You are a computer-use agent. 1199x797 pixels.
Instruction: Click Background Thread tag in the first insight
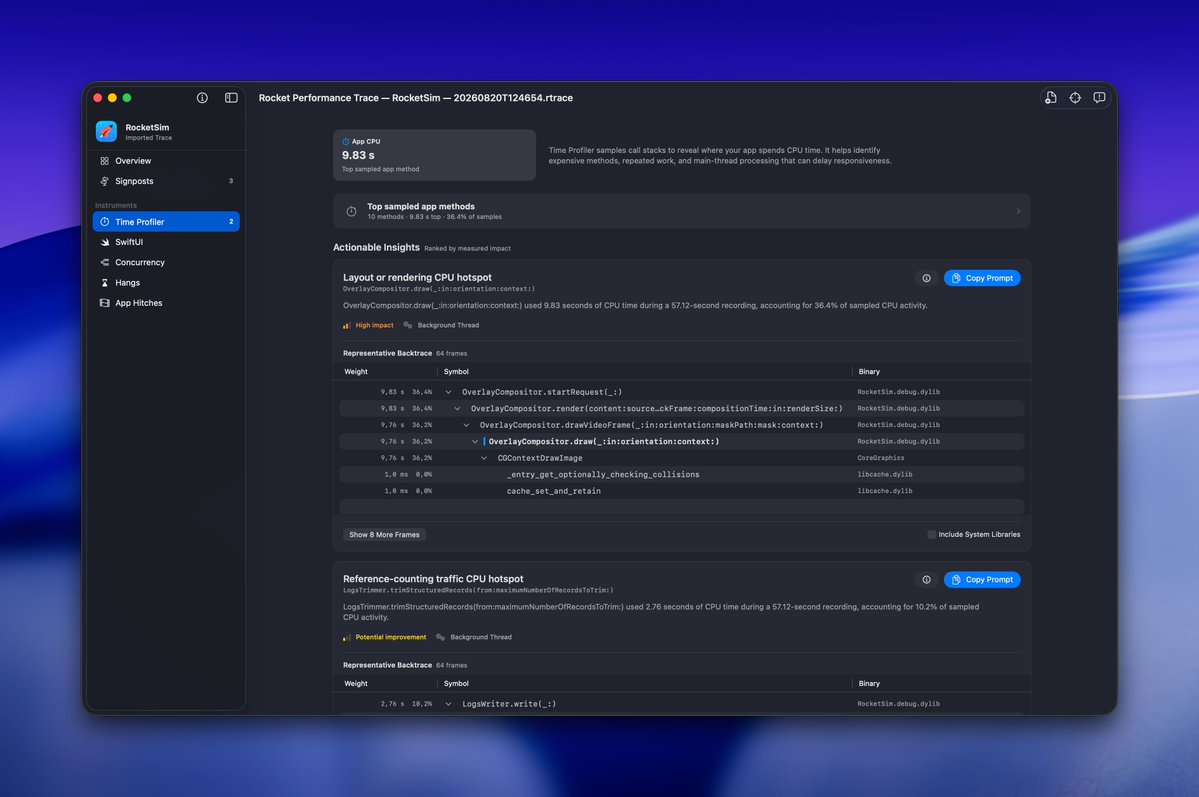coord(441,325)
